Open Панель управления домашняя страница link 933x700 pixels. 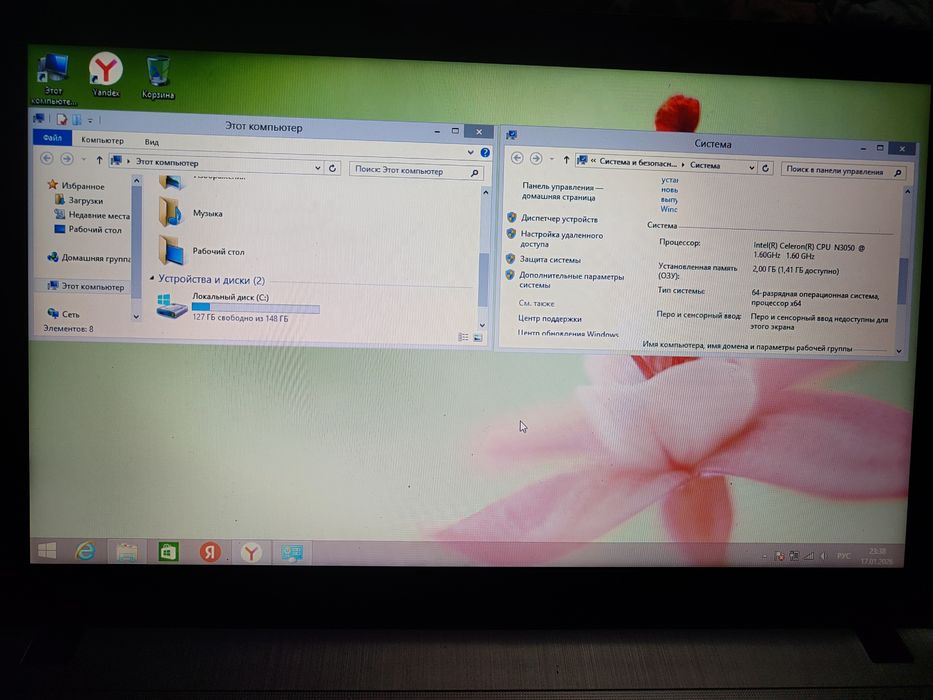click(x=561, y=192)
